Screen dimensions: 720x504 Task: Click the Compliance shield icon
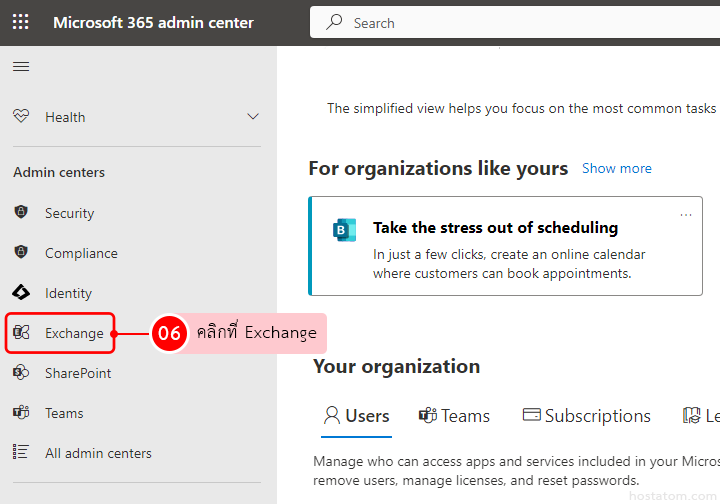pyautogui.click(x=21, y=252)
